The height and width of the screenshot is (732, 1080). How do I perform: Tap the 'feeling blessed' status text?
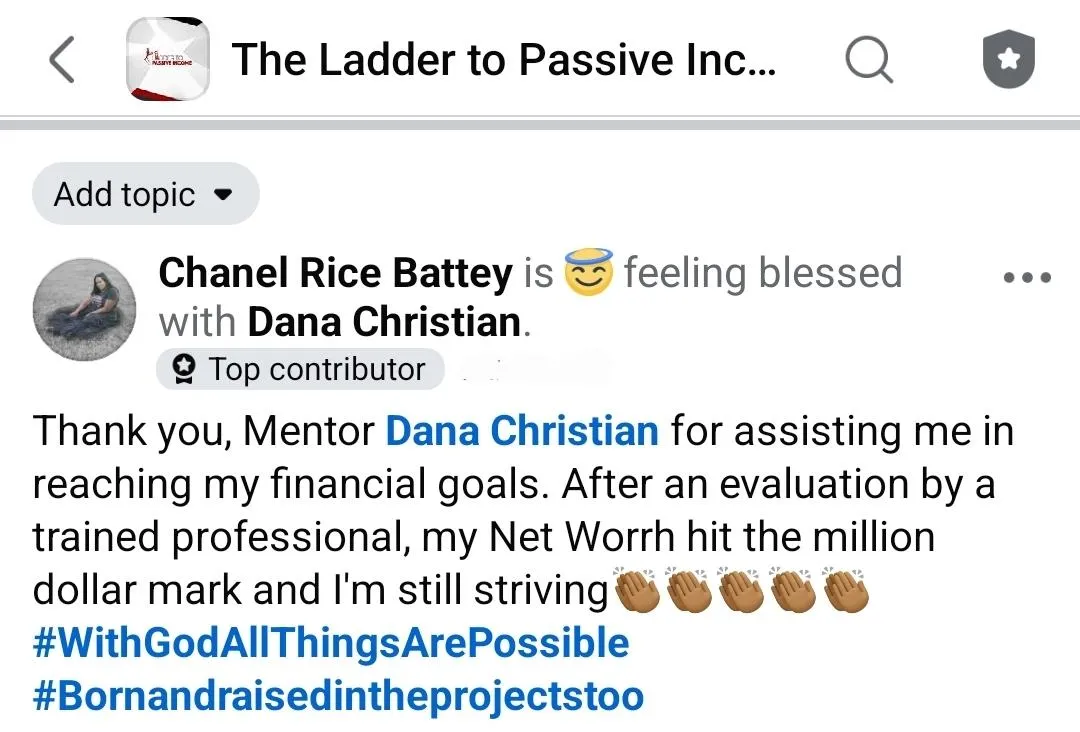point(762,273)
